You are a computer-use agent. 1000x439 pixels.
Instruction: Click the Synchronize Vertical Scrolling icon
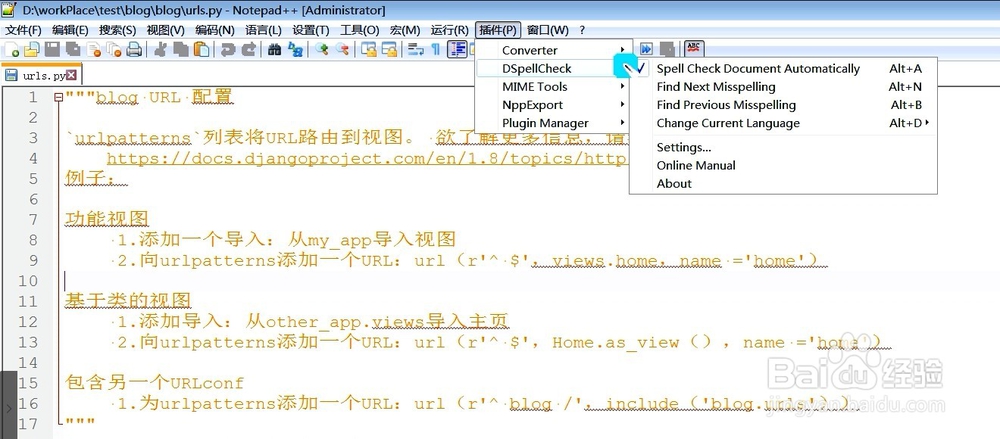click(x=369, y=50)
